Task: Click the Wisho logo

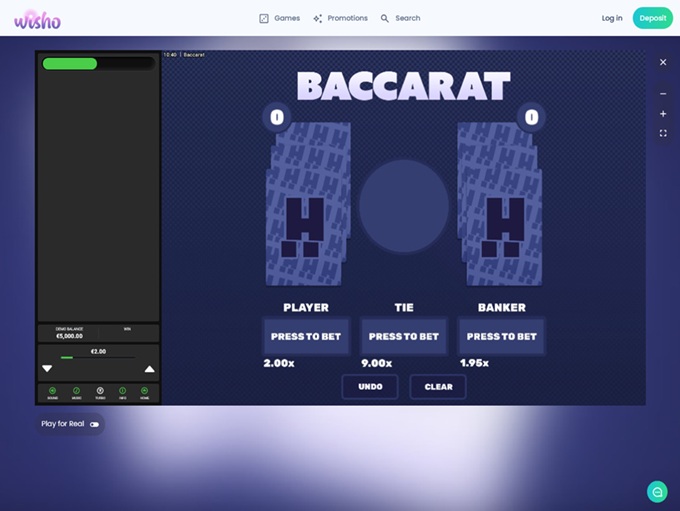Action: [37, 18]
